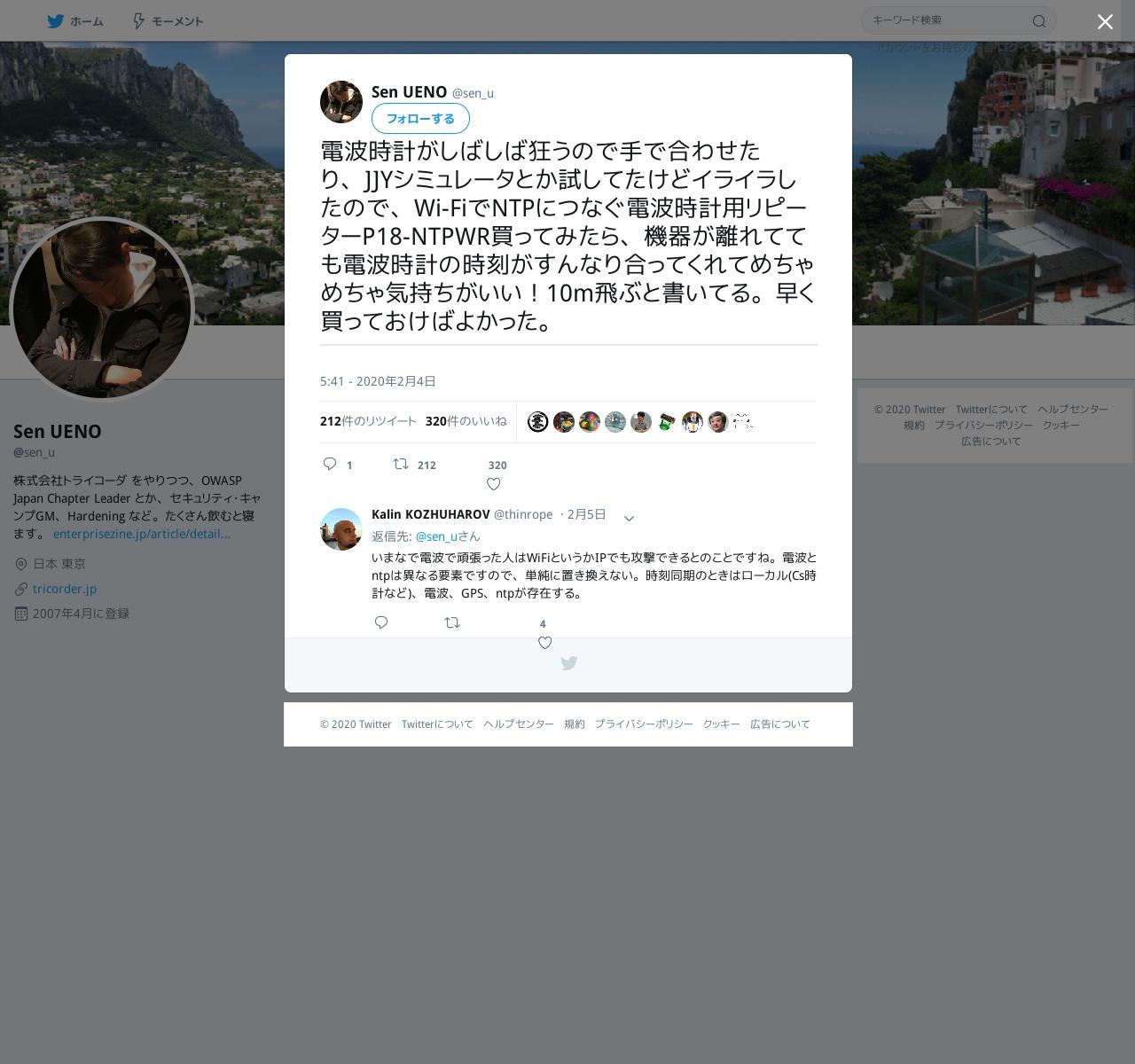Expand the chevron menu on Kalin's reply
Image resolution: width=1135 pixels, height=1064 pixels.
point(629,518)
